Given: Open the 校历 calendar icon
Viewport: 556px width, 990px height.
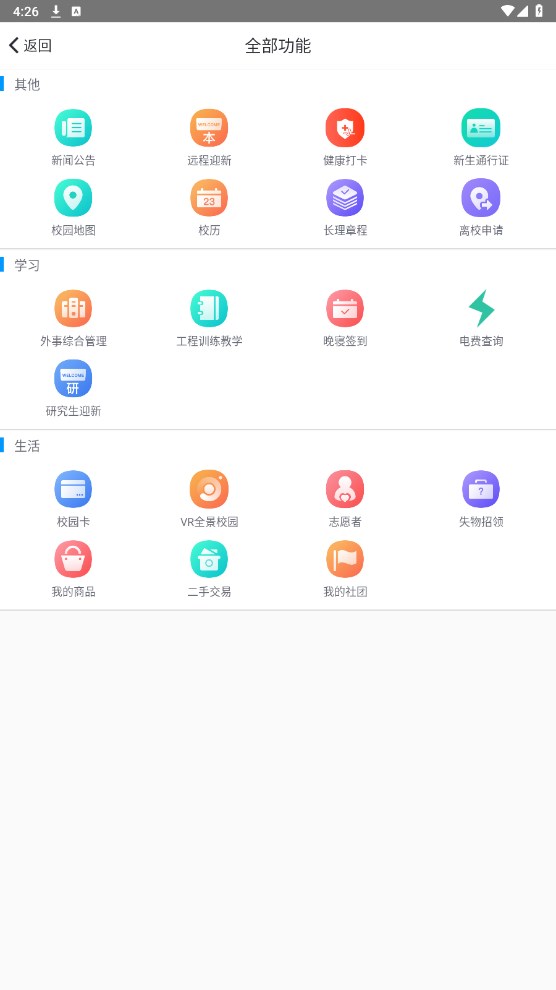Looking at the screenshot, I should click(209, 198).
